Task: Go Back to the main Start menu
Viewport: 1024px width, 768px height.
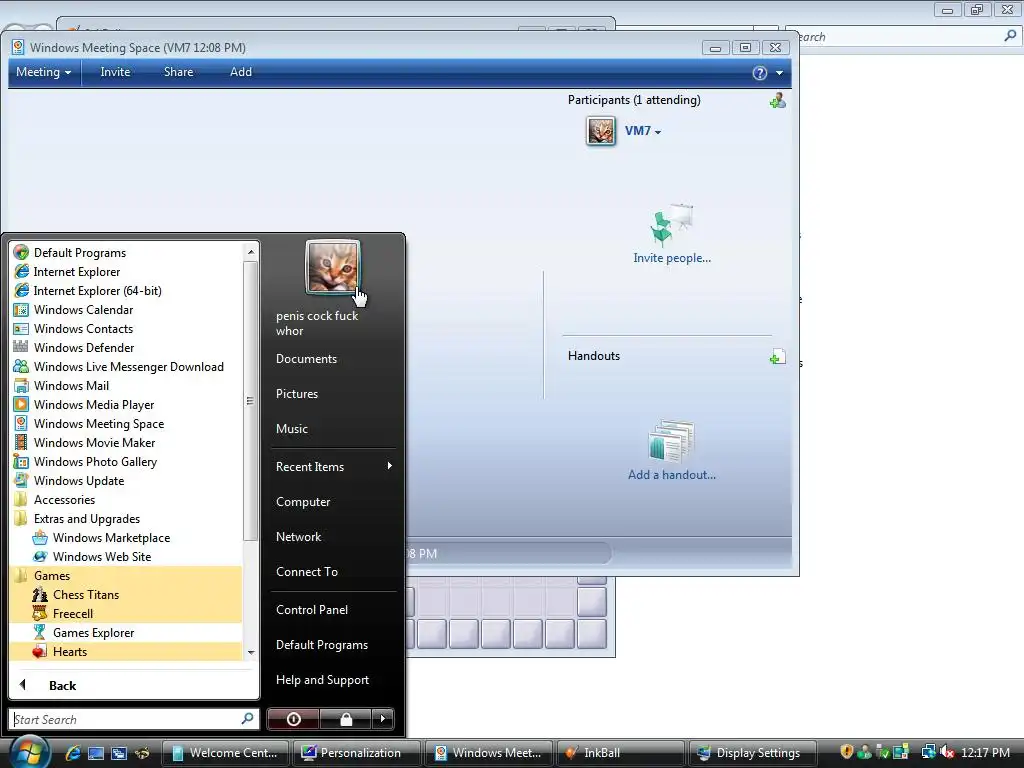Action: 63,685
